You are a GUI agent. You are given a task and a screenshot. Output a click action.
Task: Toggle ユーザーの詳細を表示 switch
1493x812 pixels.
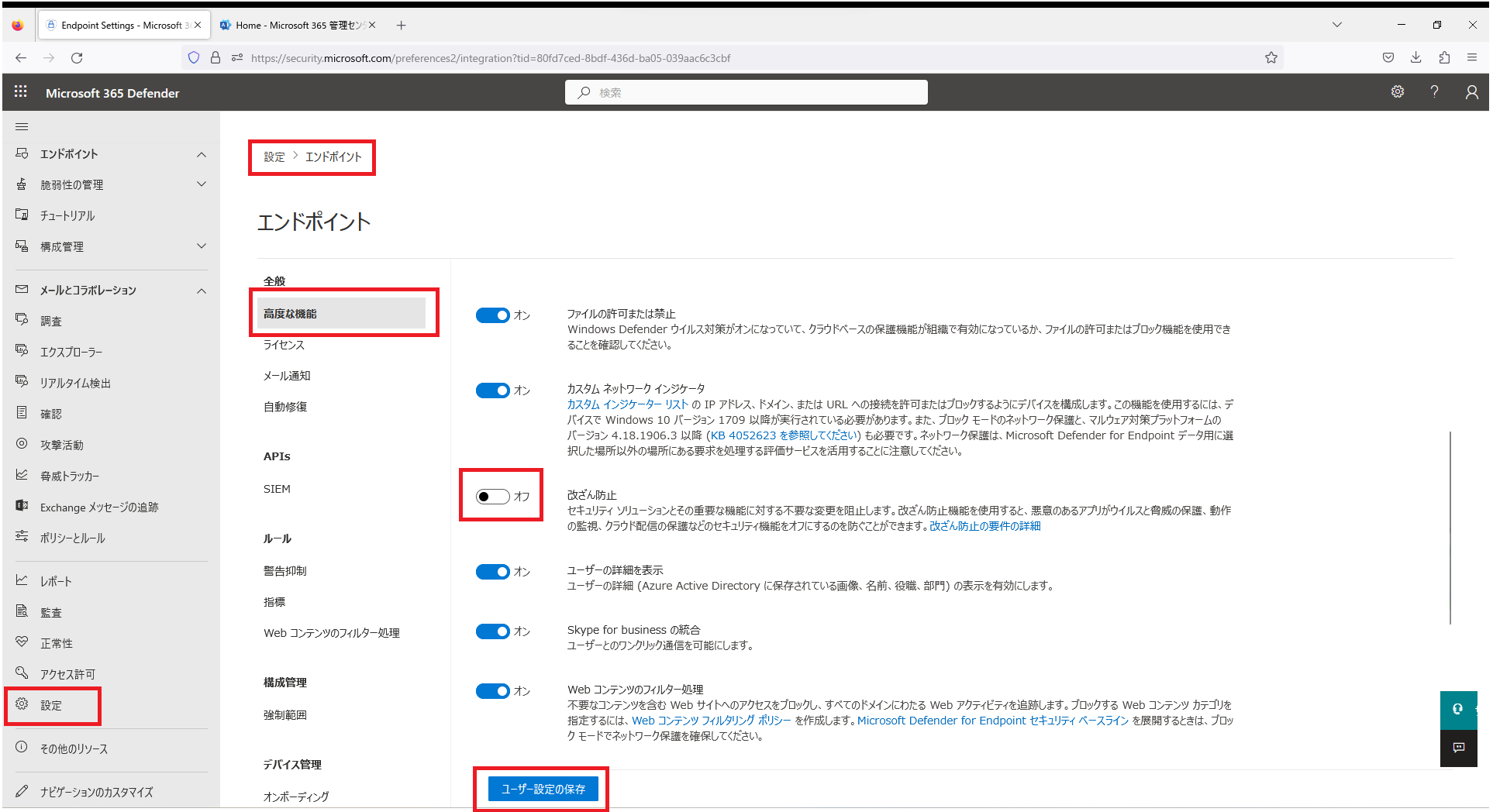[492, 572]
